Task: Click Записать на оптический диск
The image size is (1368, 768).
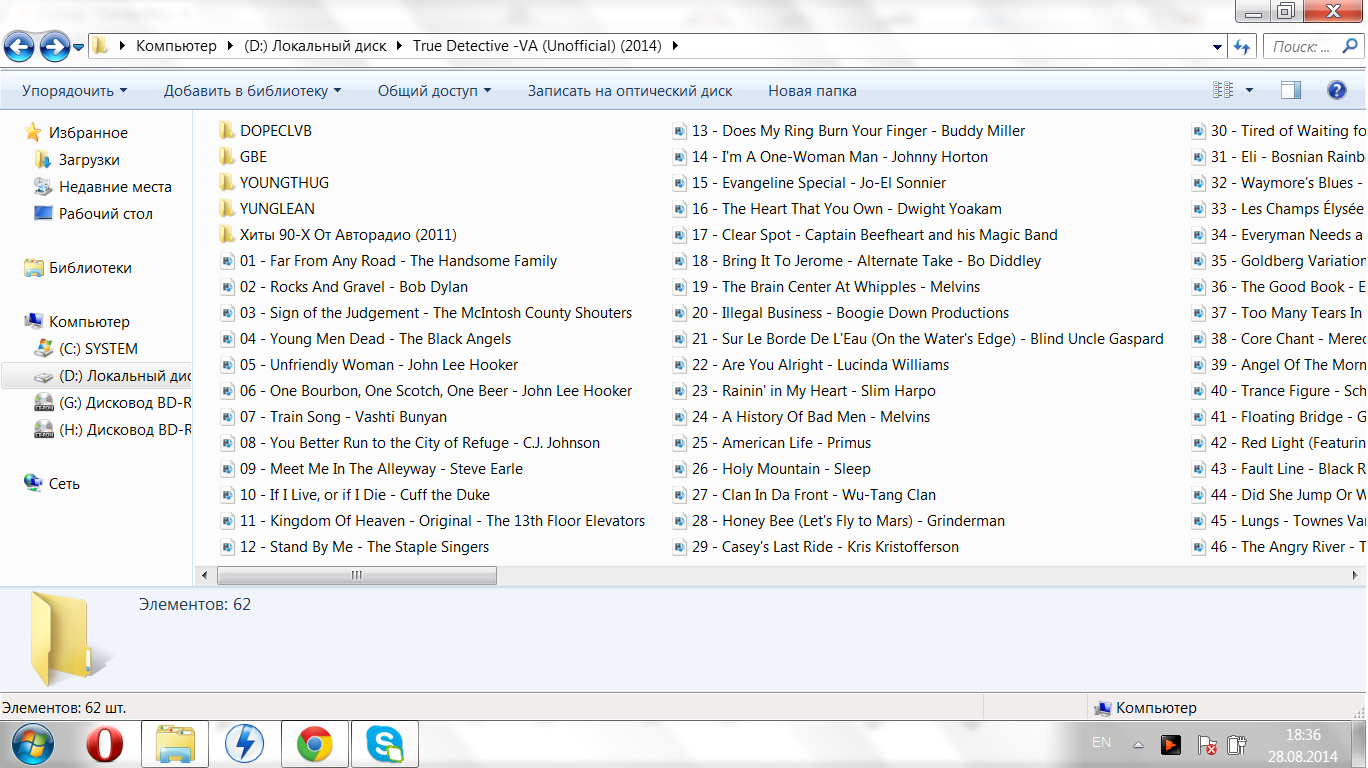Action: 630,91
